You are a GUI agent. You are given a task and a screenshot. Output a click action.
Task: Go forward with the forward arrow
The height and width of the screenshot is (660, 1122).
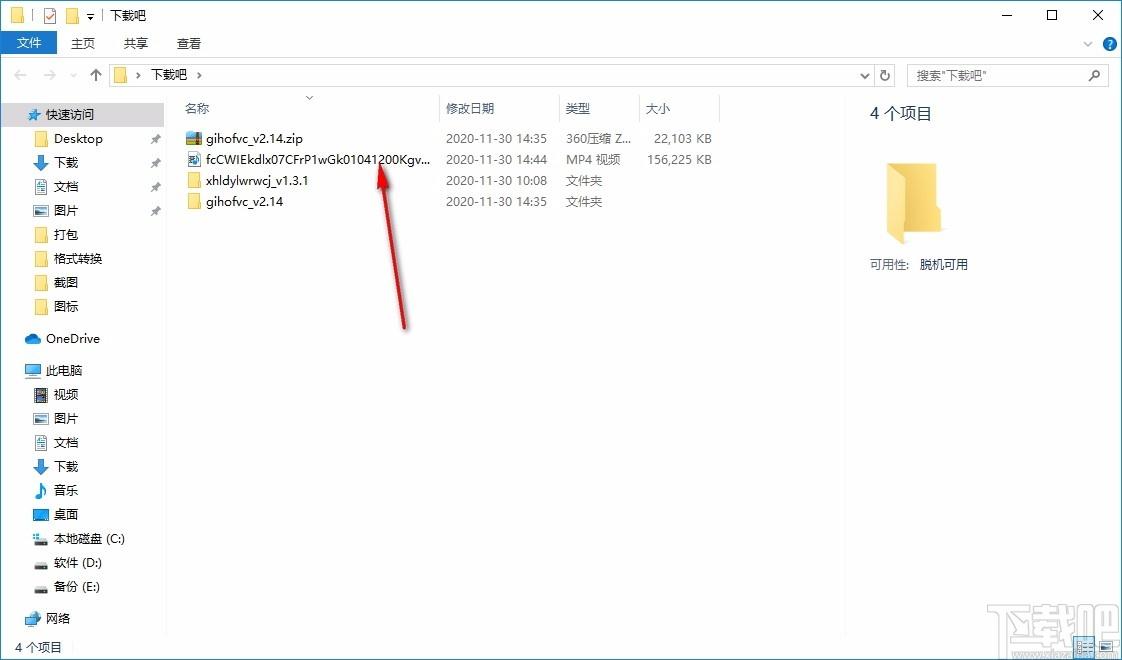[x=49, y=74]
